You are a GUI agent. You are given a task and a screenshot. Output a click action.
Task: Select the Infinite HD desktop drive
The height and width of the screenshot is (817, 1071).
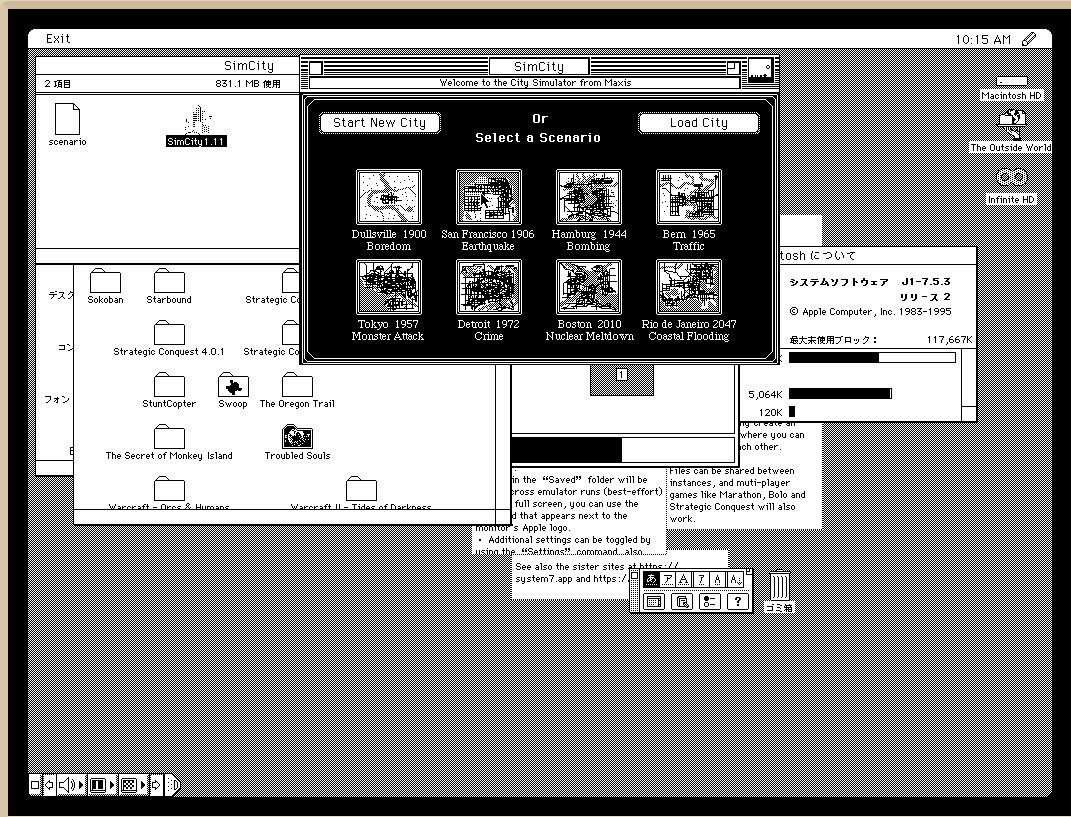tap(1012, 184)
